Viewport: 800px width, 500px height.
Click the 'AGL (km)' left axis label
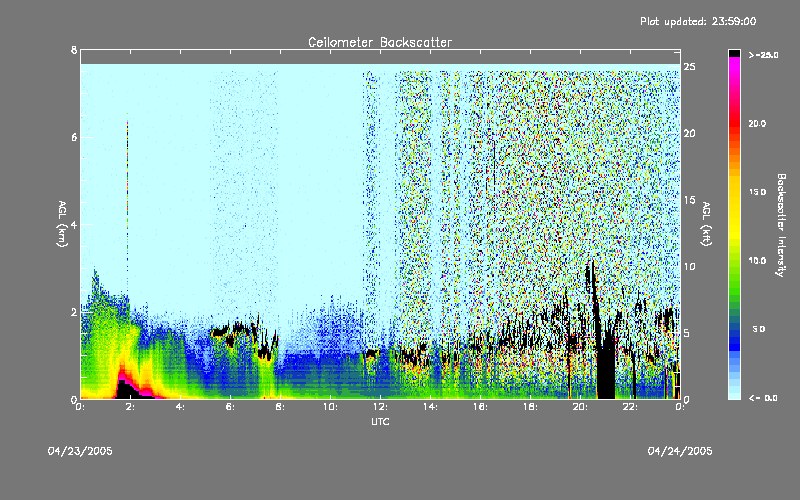coord(62,224)
